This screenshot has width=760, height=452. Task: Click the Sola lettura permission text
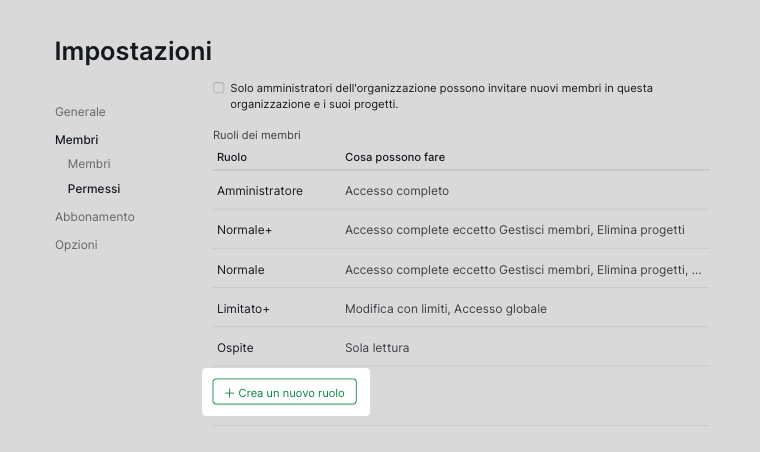click(x=377, y=348)
